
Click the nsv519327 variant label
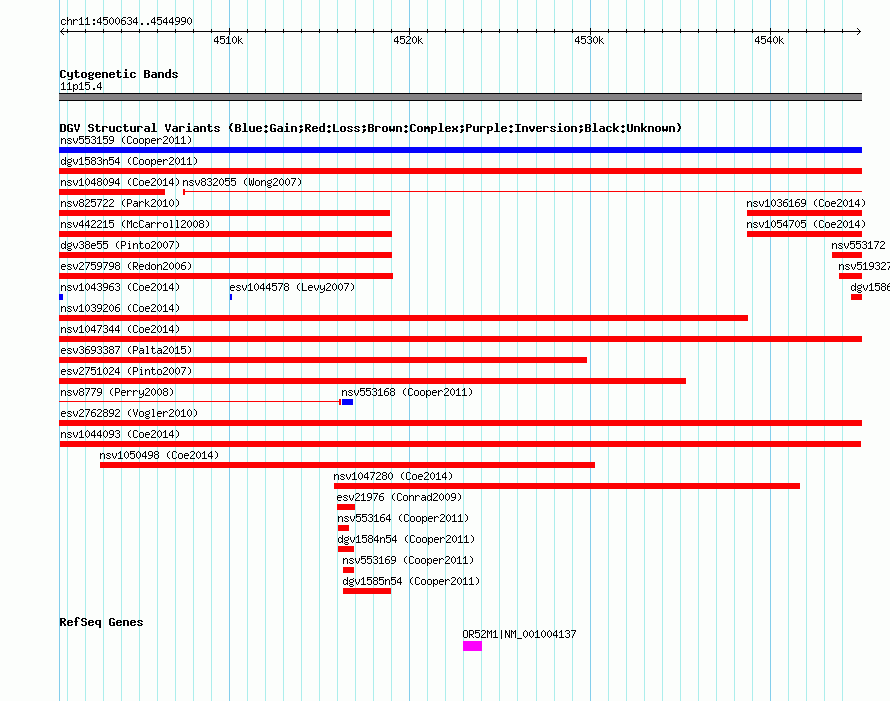point(864,266)
